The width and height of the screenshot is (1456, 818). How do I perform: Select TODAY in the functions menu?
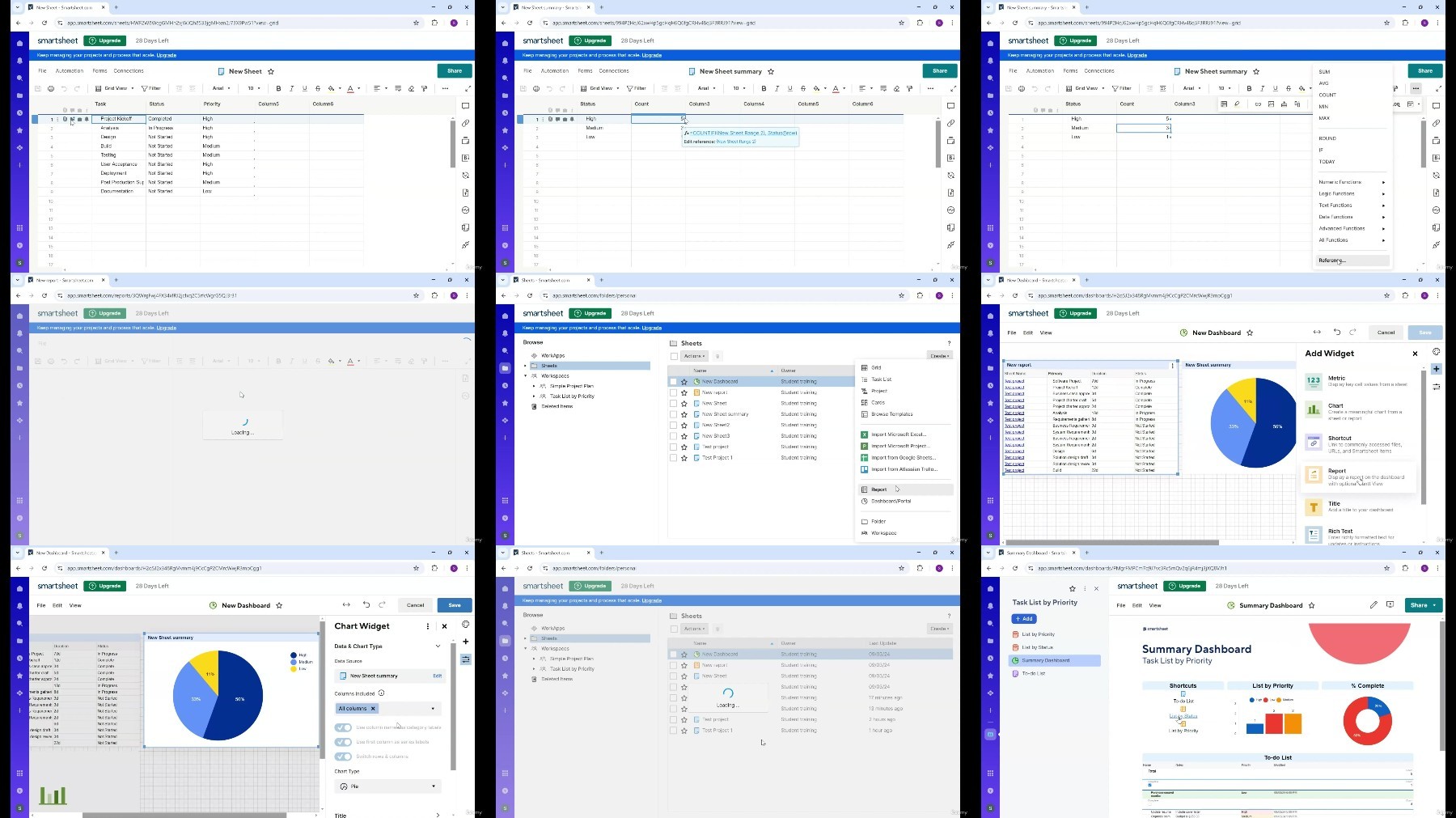(1327, 162)
